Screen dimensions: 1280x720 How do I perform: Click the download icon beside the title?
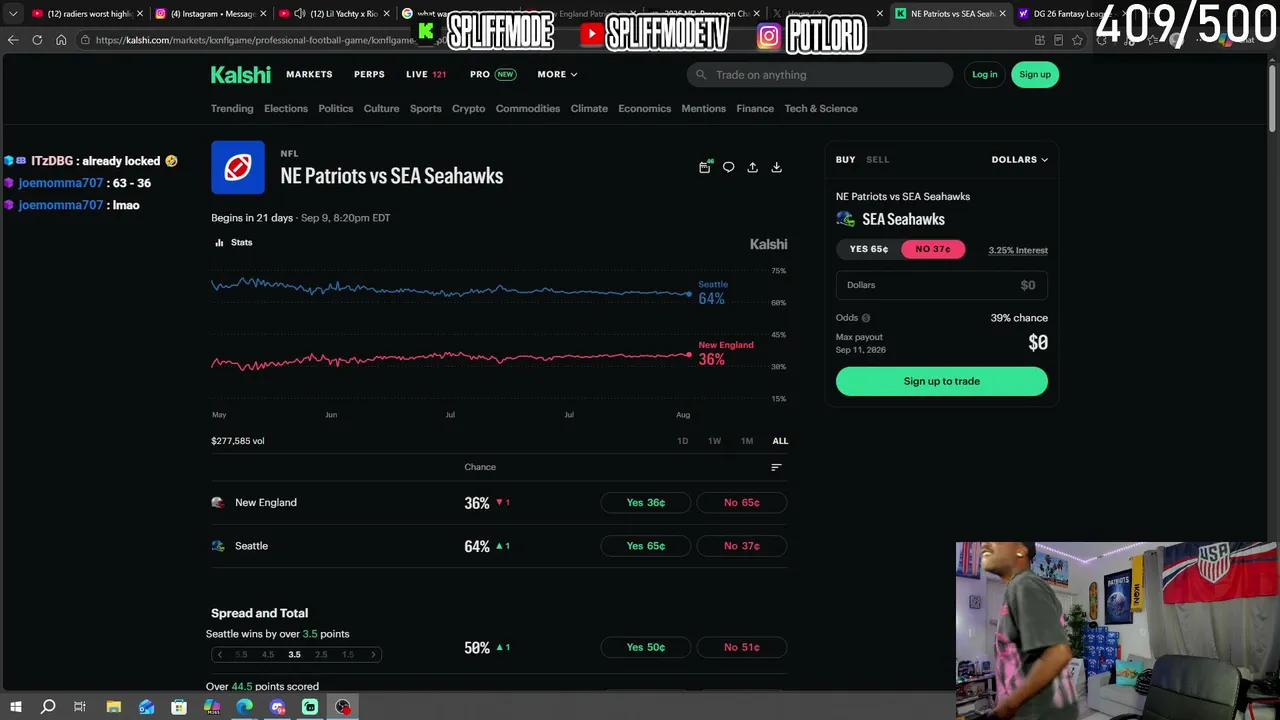(776, 167)
